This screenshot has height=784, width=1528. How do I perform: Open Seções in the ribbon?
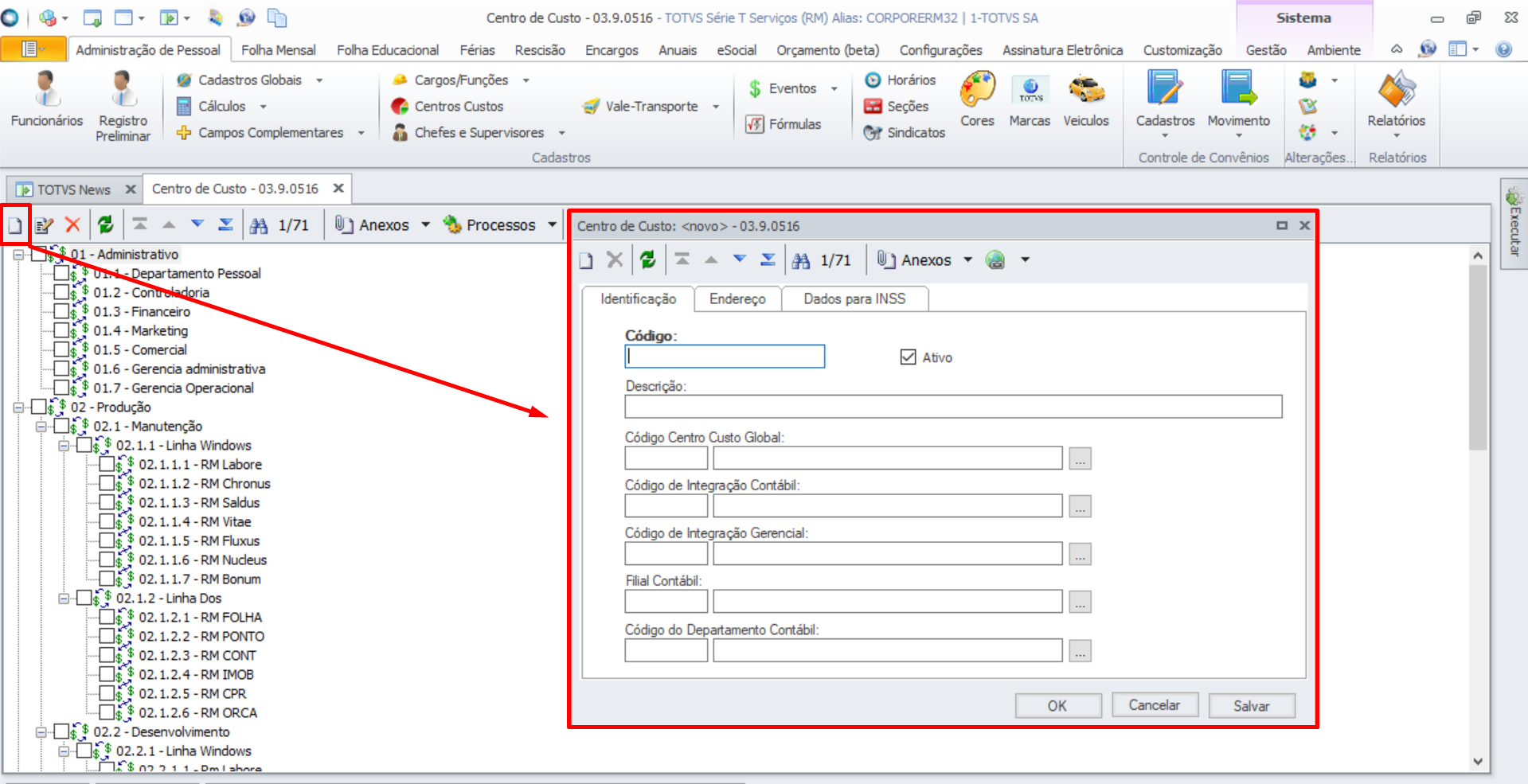(897, 106)
